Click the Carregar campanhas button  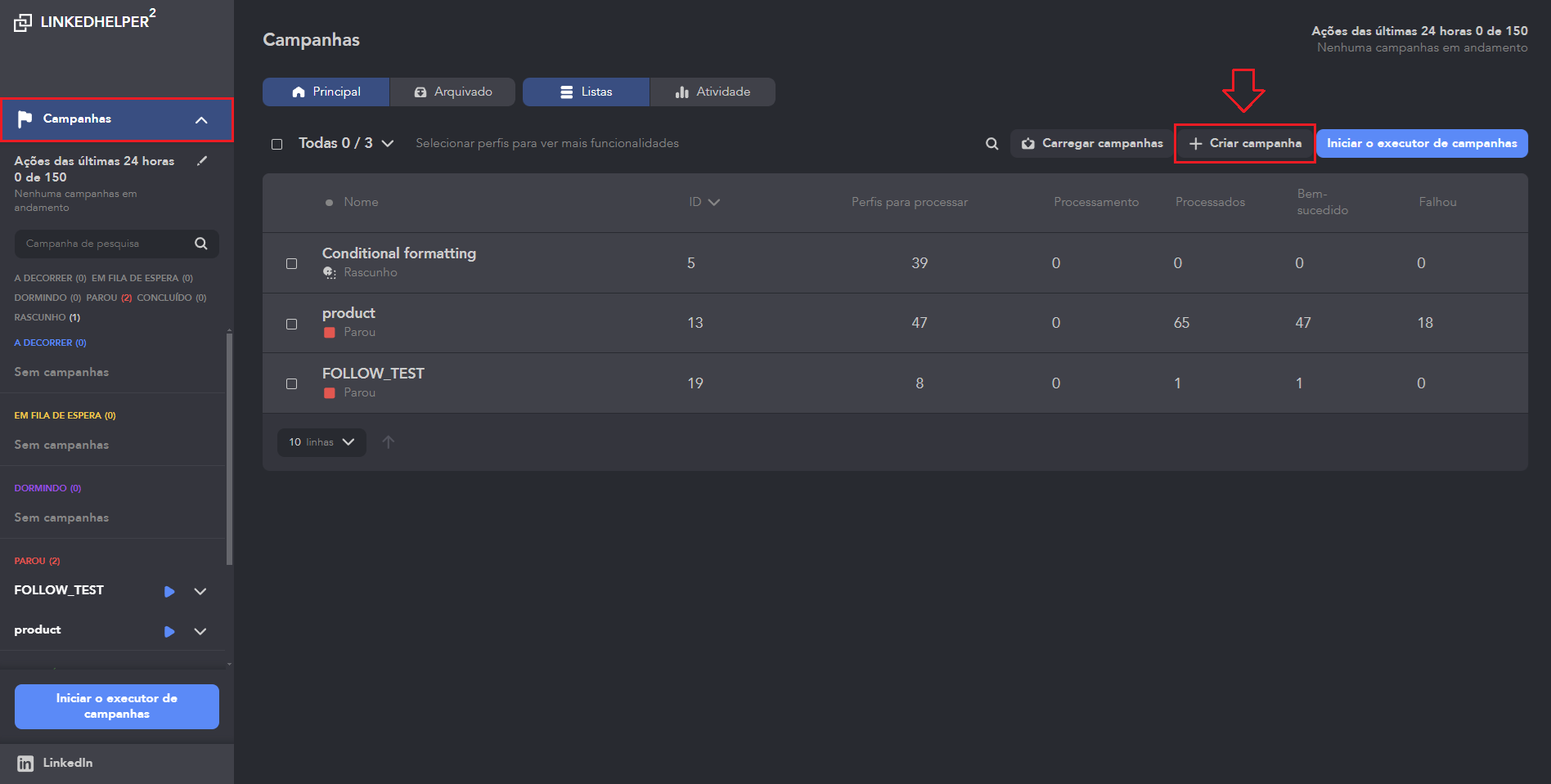pos(1091,144)
